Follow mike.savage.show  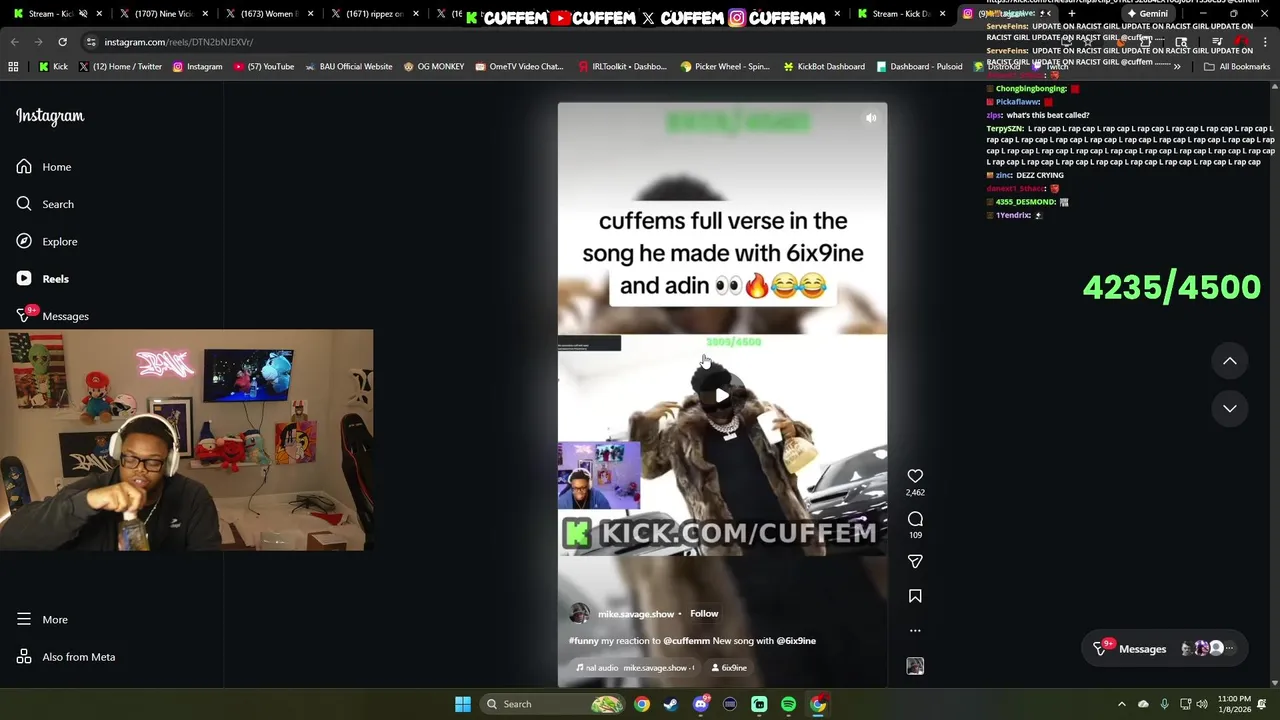coord(704,614)
